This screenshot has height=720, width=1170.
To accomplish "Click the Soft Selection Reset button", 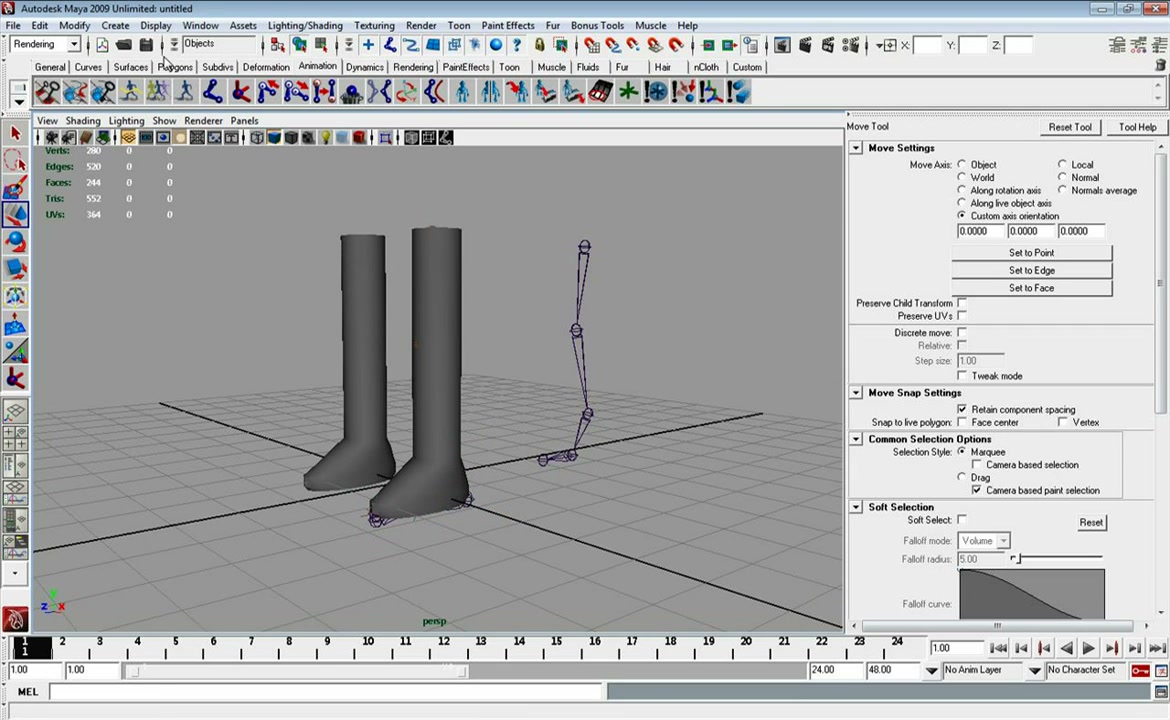I will tap(1091, 522).
